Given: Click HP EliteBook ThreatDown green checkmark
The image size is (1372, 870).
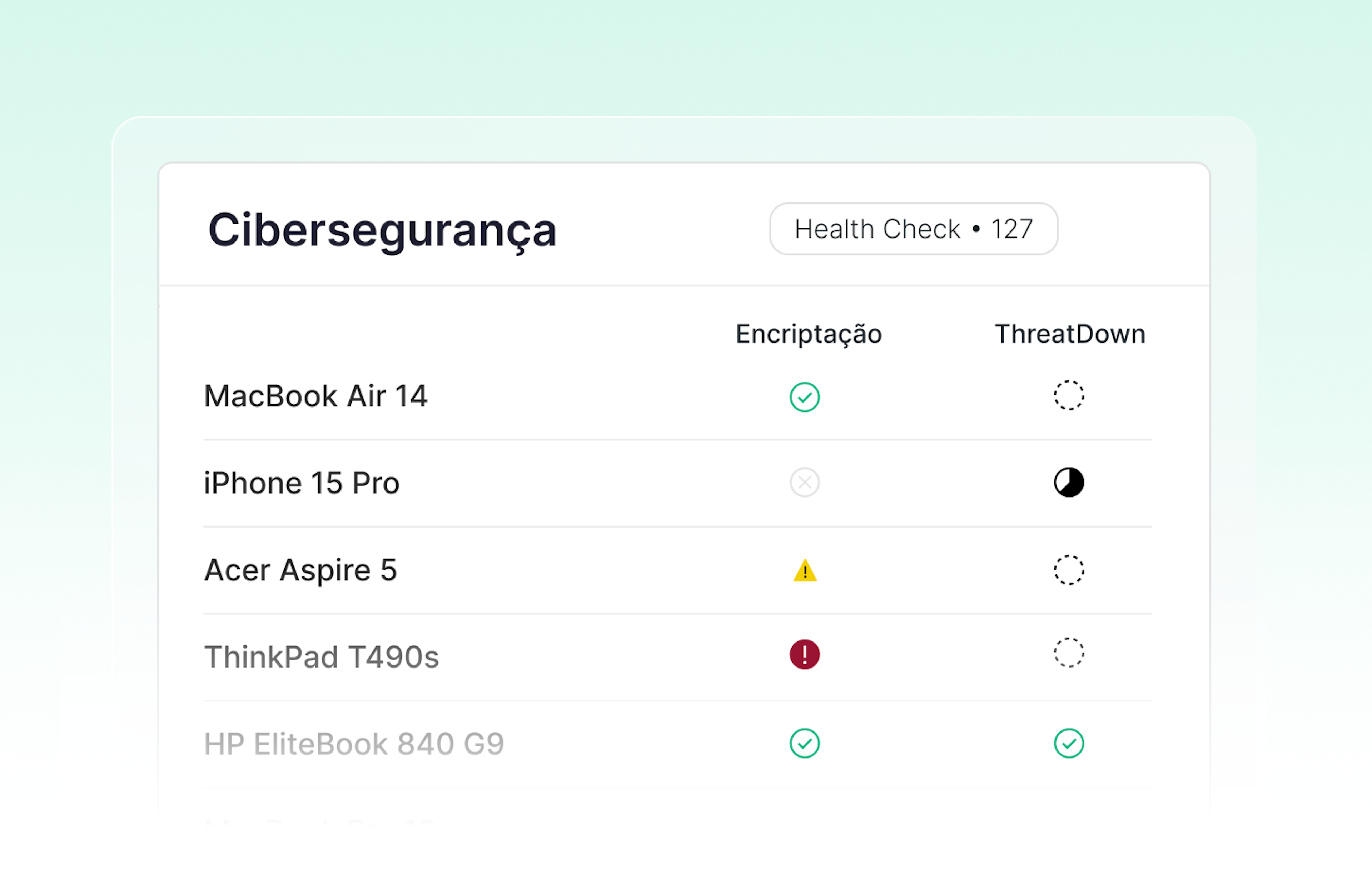Looking at the screenshot, I should point(1068,744).
